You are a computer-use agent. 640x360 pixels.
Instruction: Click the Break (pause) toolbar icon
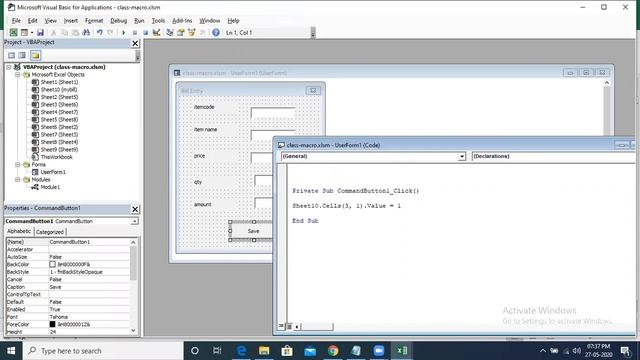click(x=135, y=32)
